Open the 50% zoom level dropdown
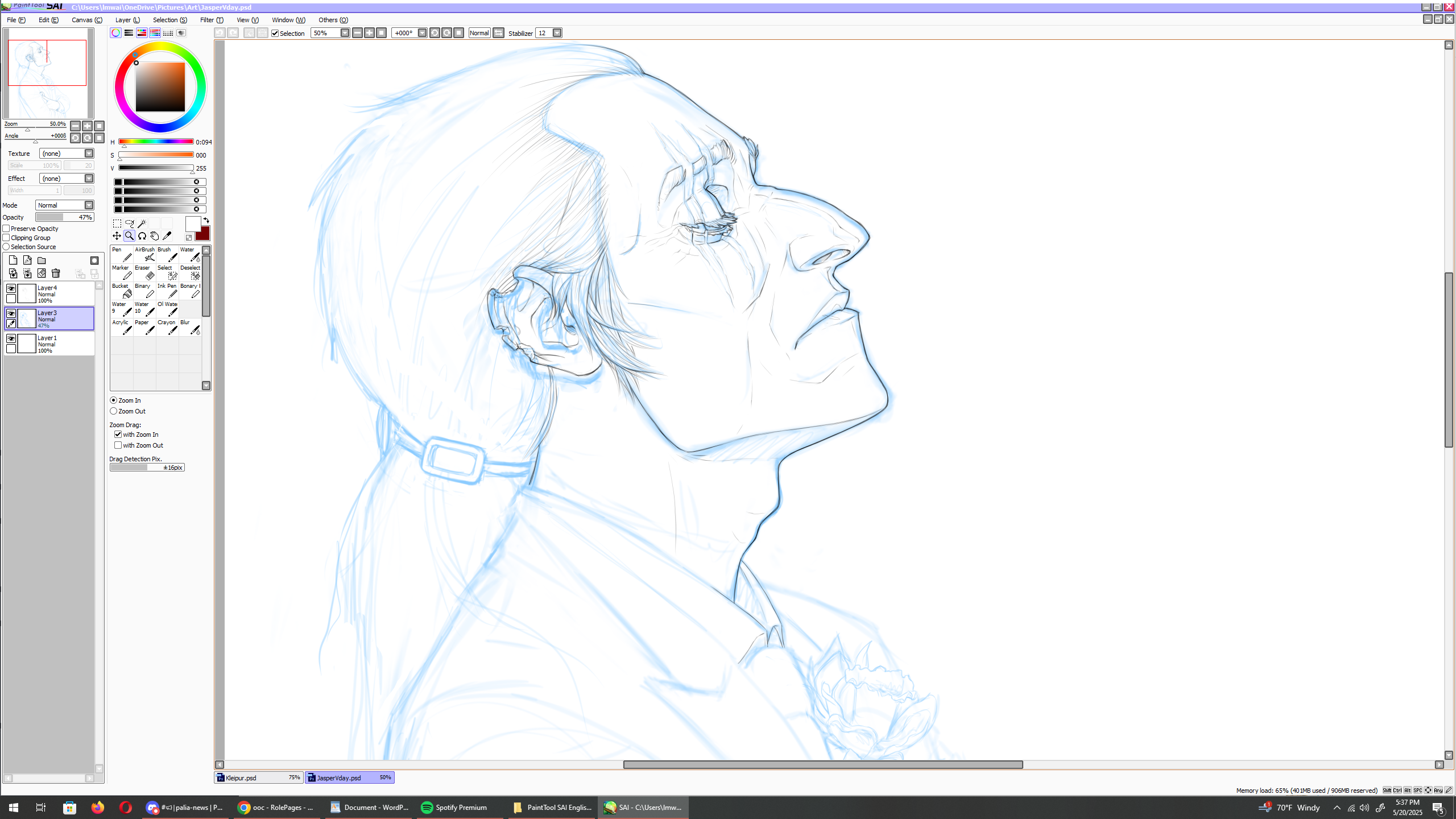The height and width of the screenshot is (819, 1456). point(345,33)
